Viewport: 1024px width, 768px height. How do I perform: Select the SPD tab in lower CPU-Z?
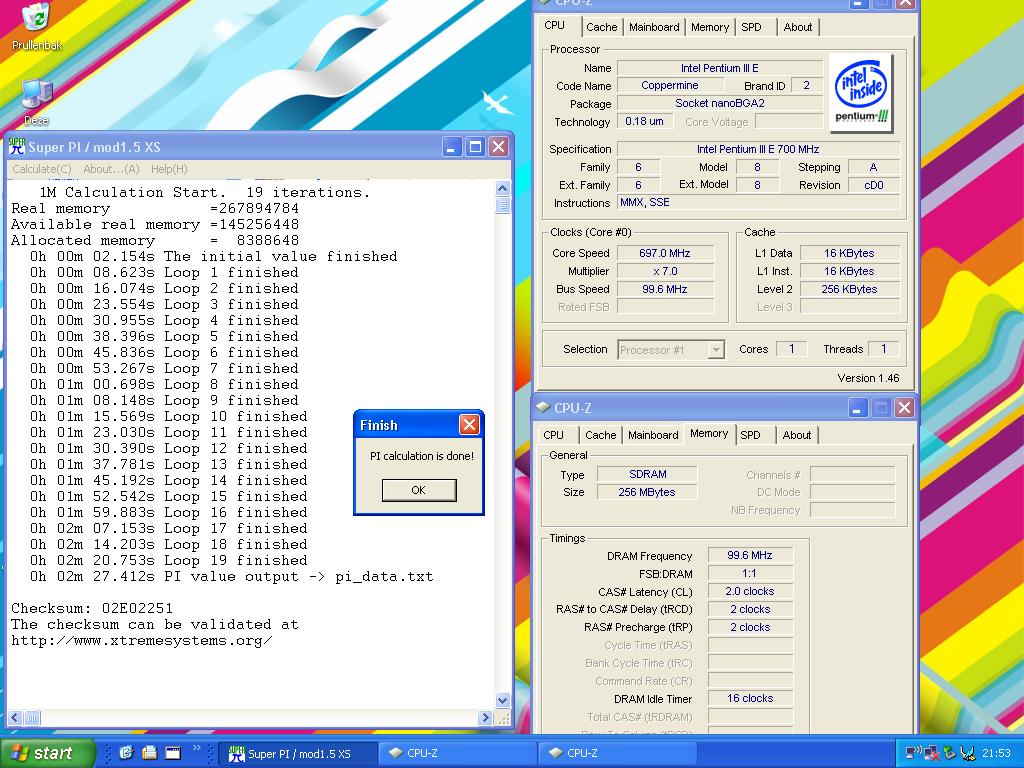coord(750,435)
